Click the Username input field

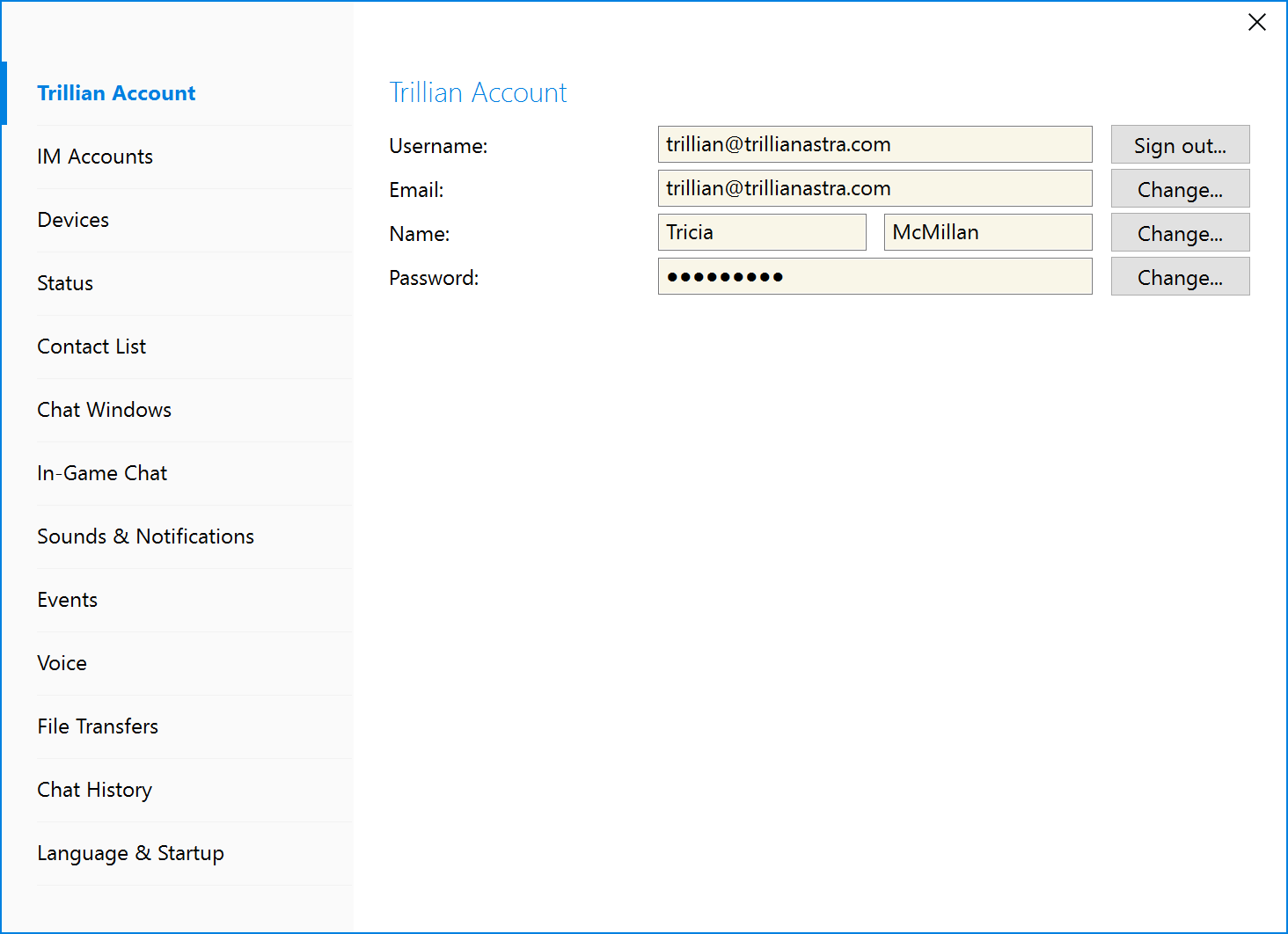coord(875,144)
